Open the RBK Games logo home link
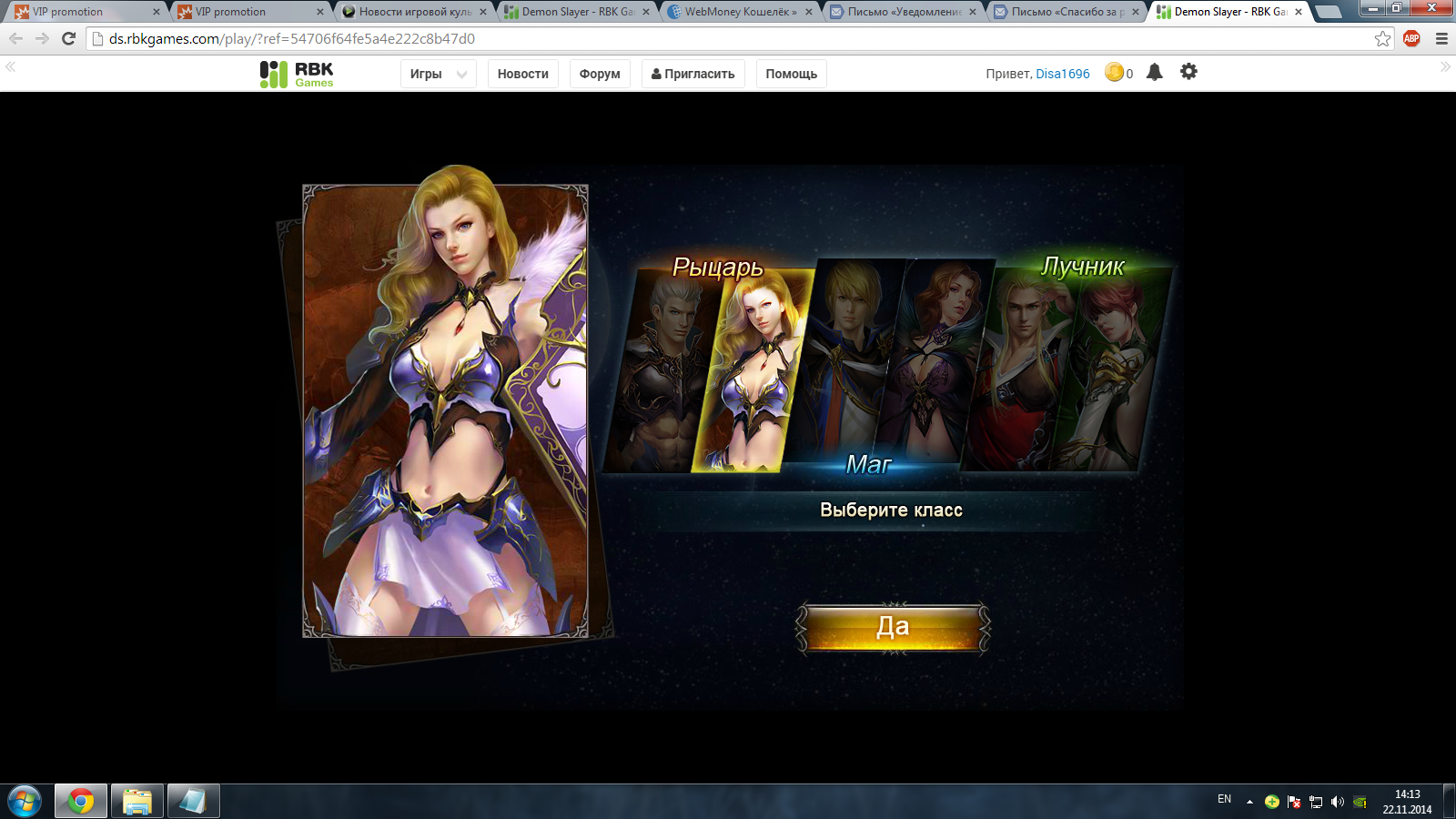1456x819 pixels. point(297,74)
